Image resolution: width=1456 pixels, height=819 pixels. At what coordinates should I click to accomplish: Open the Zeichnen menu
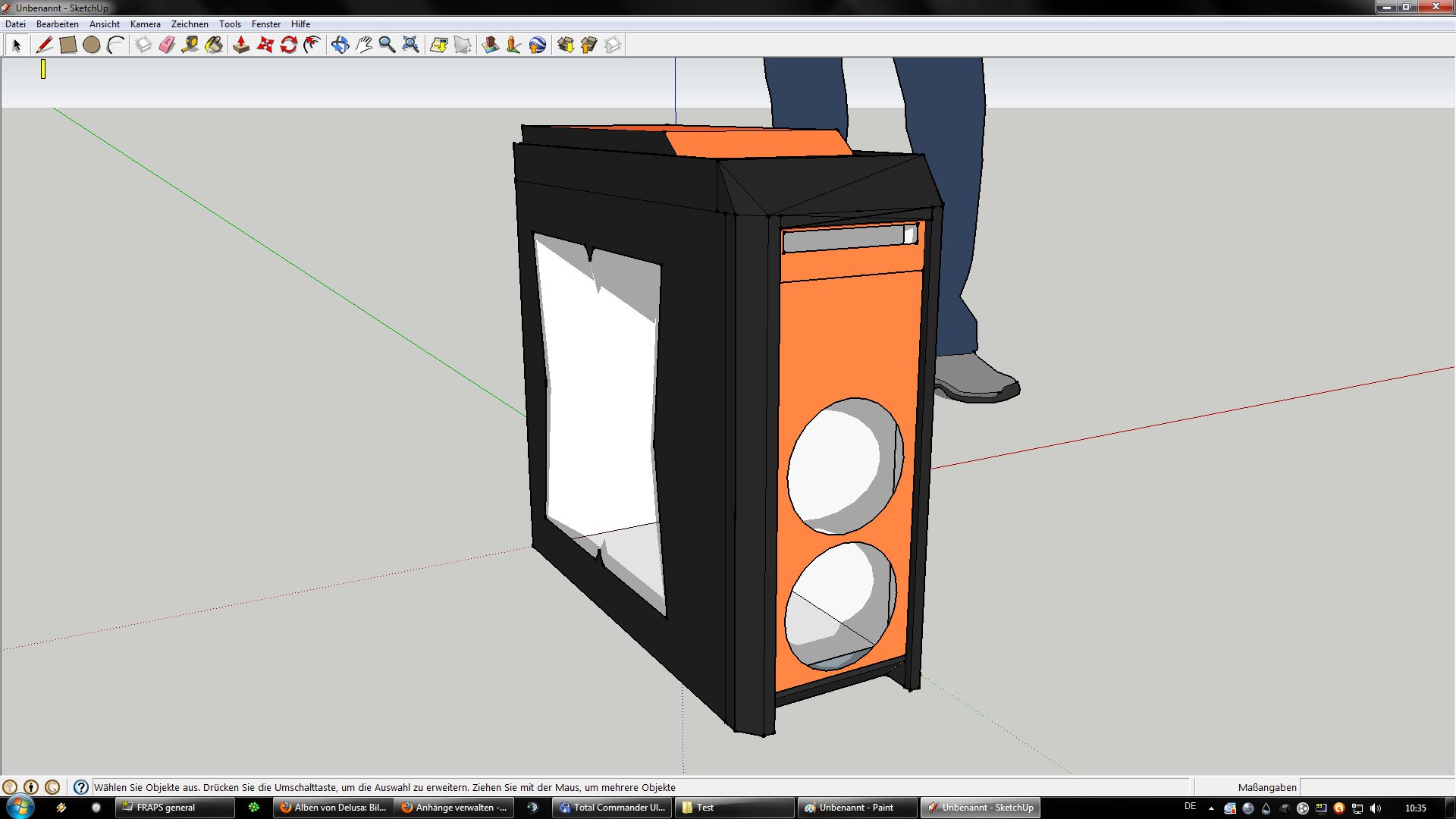click(190, 24)
